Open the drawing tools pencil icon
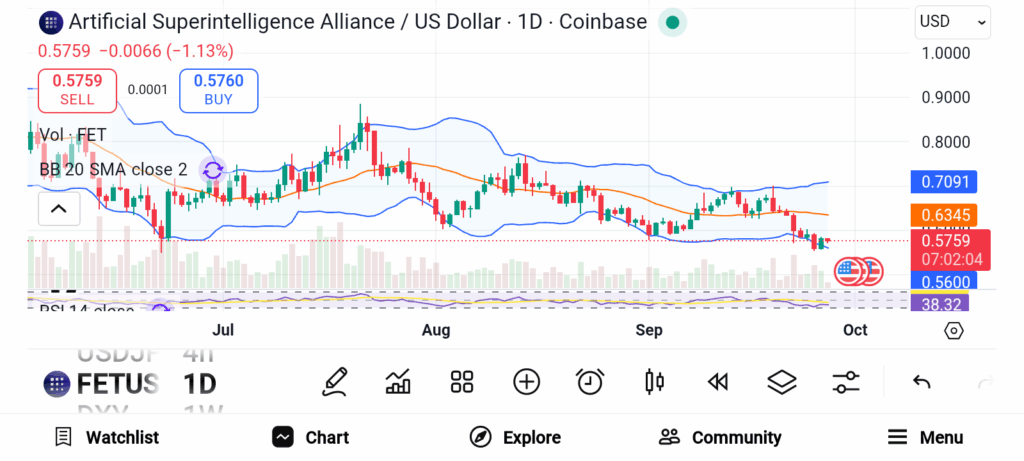The width and height of the screenshot is (1024, 461). click(x=336, y=381)
